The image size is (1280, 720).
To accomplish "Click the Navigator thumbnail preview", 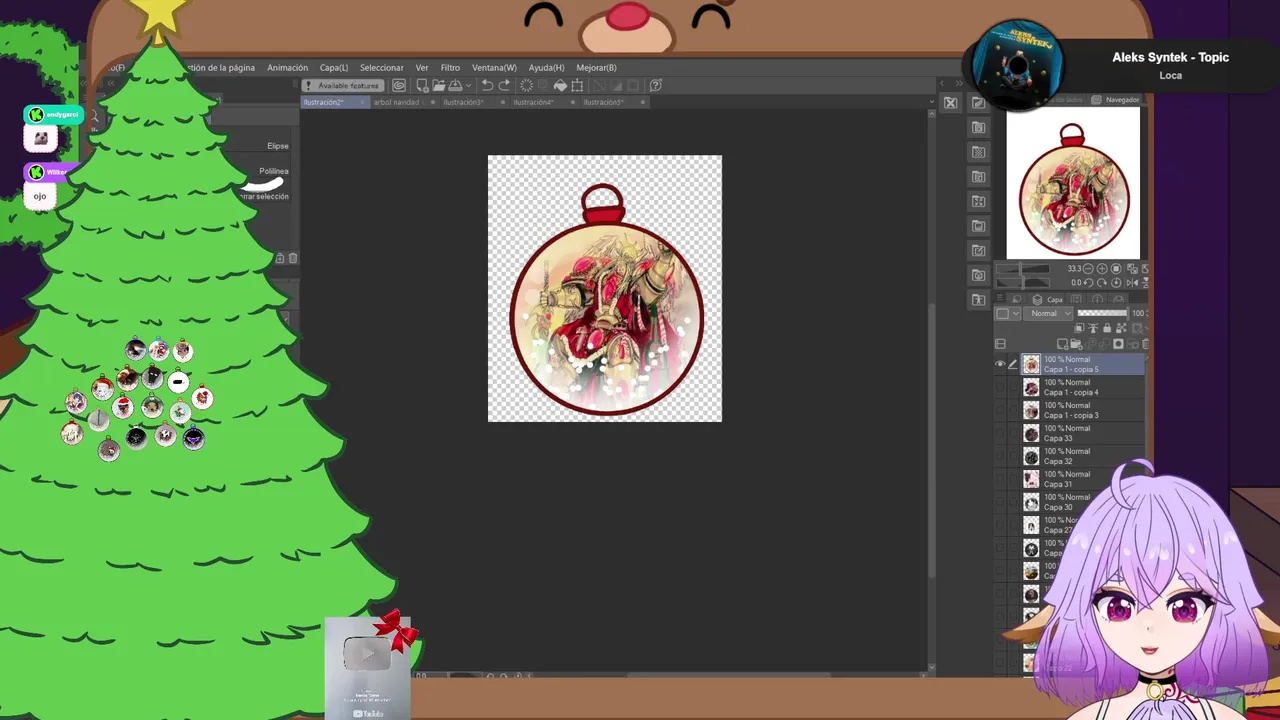I will pyautogui.click(x=1073, y=183).
